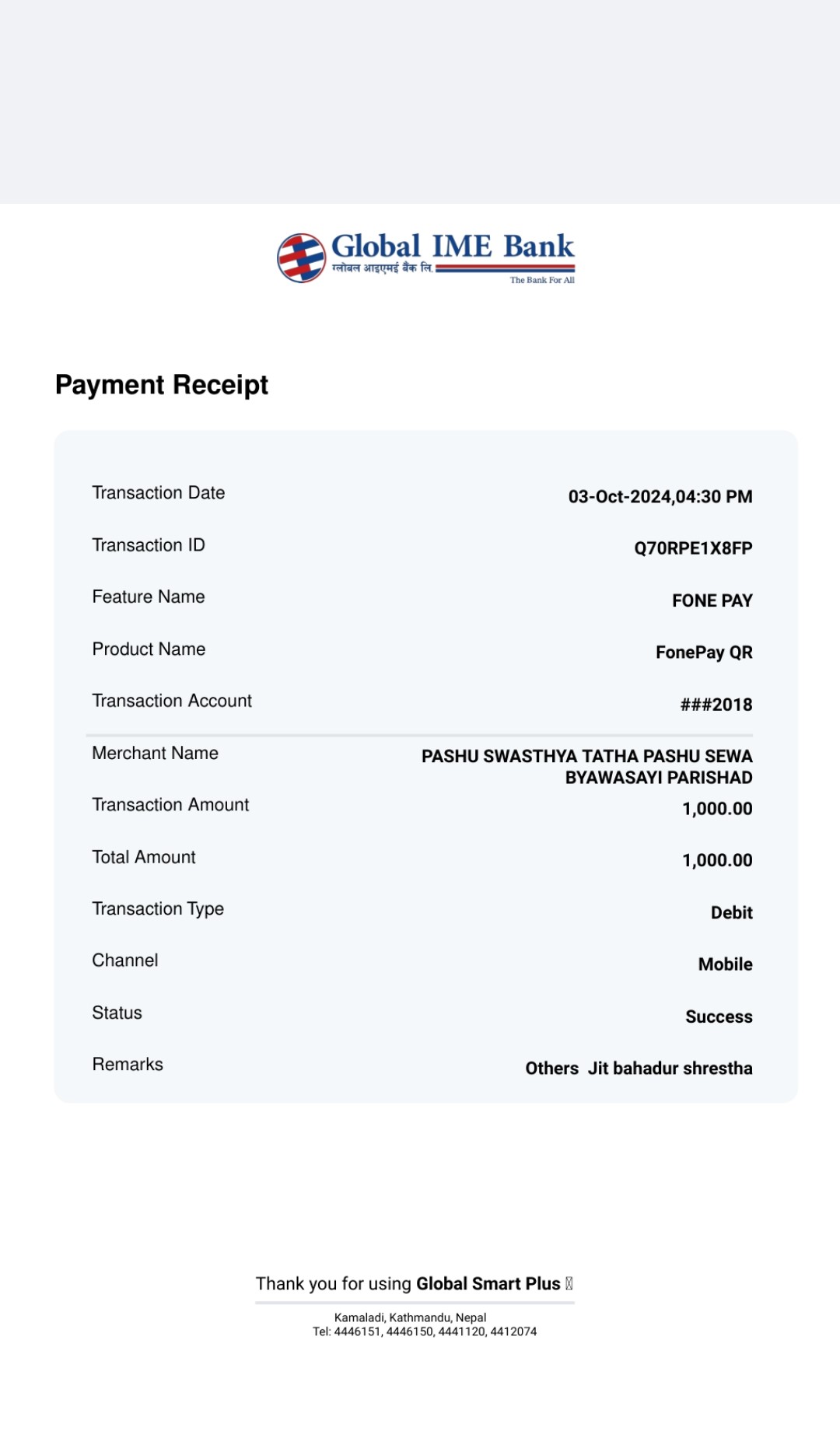Click the Global IME Bank circular logo
Viewport: 840px width, 1452px height.
pos(302,257)
